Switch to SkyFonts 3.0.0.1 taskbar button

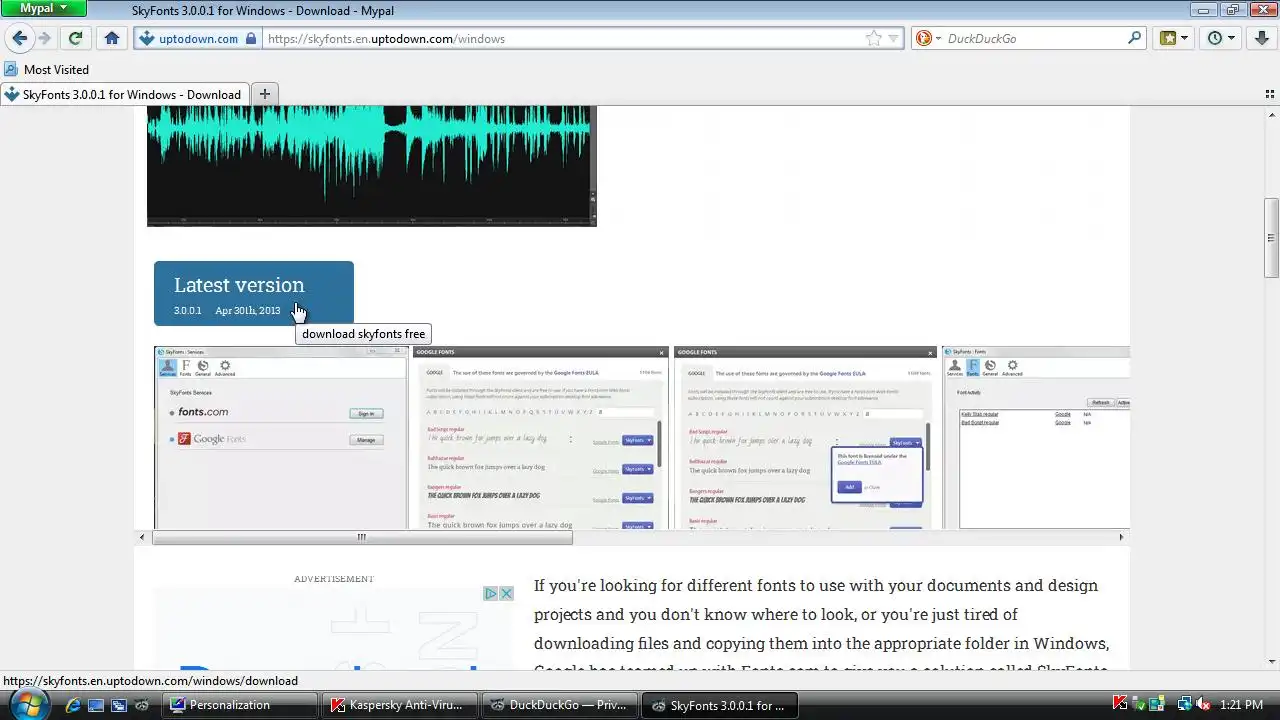coord(718,705)
